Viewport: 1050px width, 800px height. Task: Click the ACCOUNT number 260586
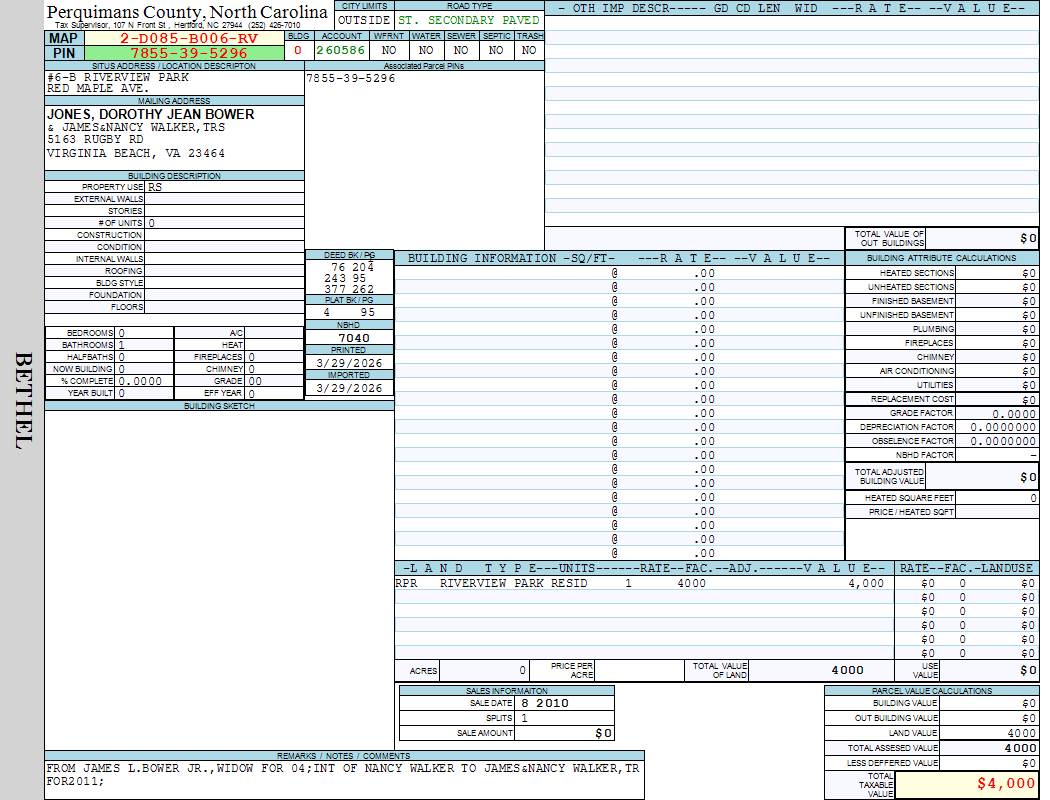click(341, 50)
